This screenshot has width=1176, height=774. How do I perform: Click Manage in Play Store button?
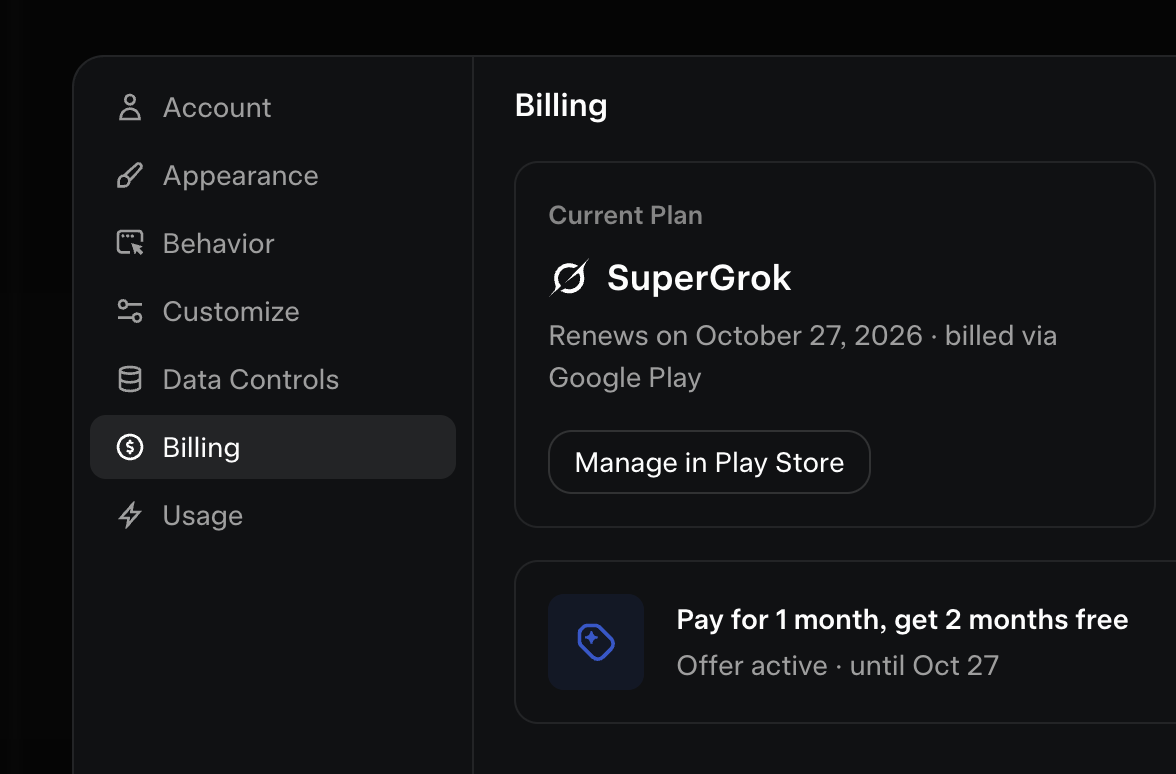click(710, 462)
